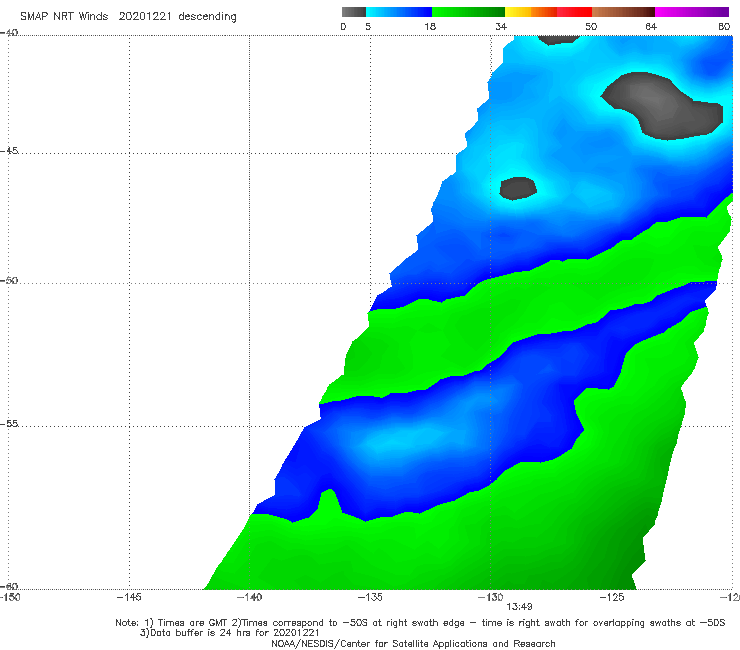Click the blue segment of the wind color bar
Viewport: 740px width, 650px height.
click(x=399, y=12)
